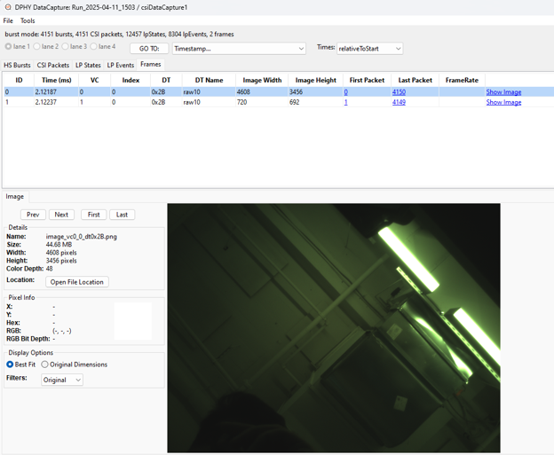Click the Open File Location button

tap(77, 282)
